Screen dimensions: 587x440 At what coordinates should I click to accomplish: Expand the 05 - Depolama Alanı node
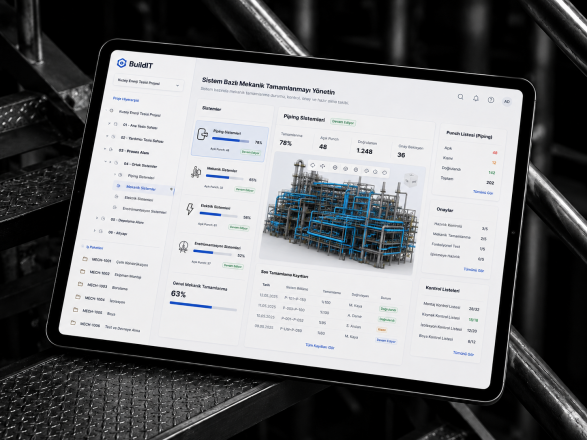(x=97, y=218)
